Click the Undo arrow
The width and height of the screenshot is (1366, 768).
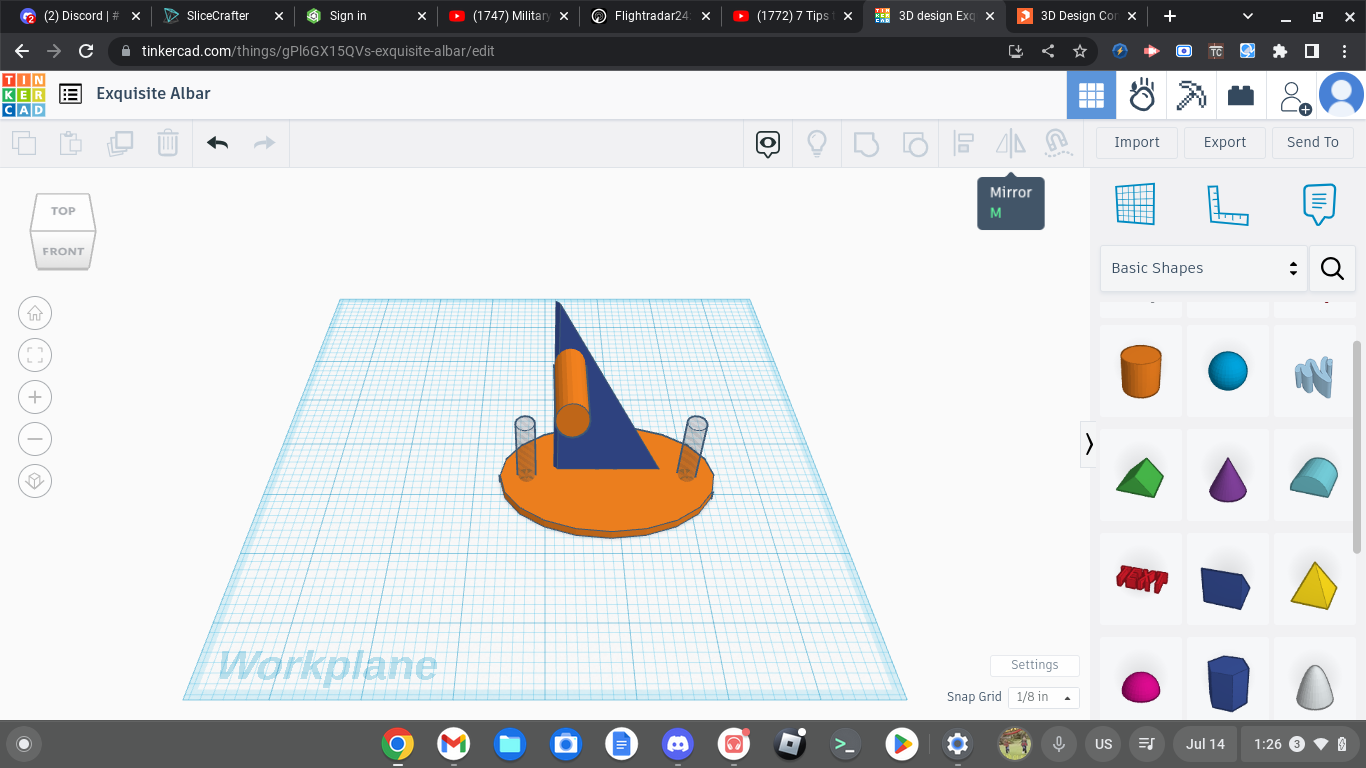click(218, 143)
